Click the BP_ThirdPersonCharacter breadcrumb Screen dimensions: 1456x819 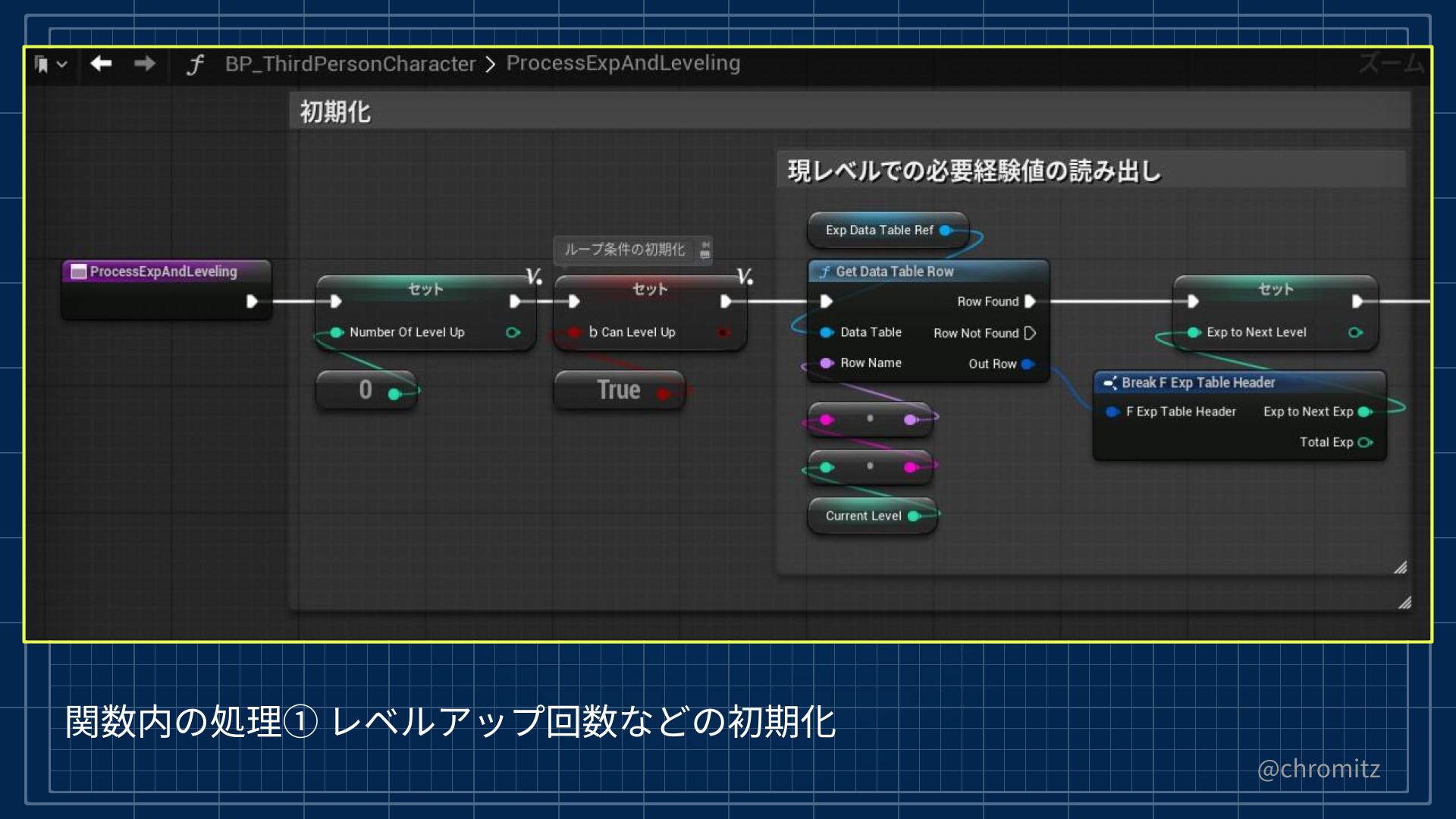click(350, 64)
